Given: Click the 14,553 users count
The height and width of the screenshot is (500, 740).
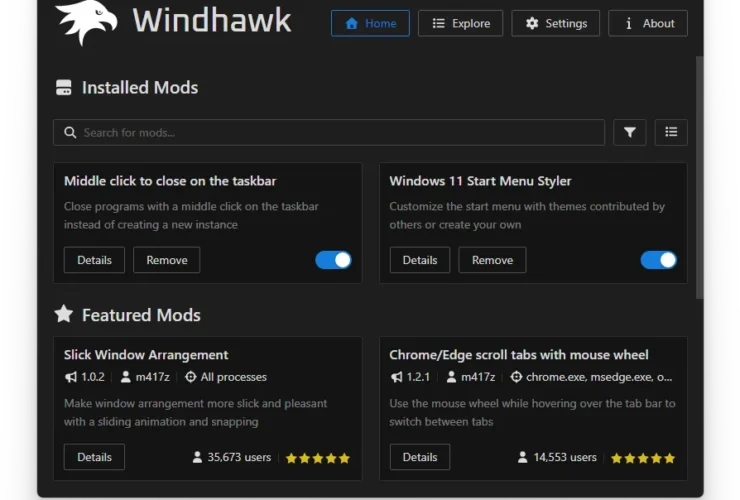Looking at the screenshot, I should coord(565,457).
